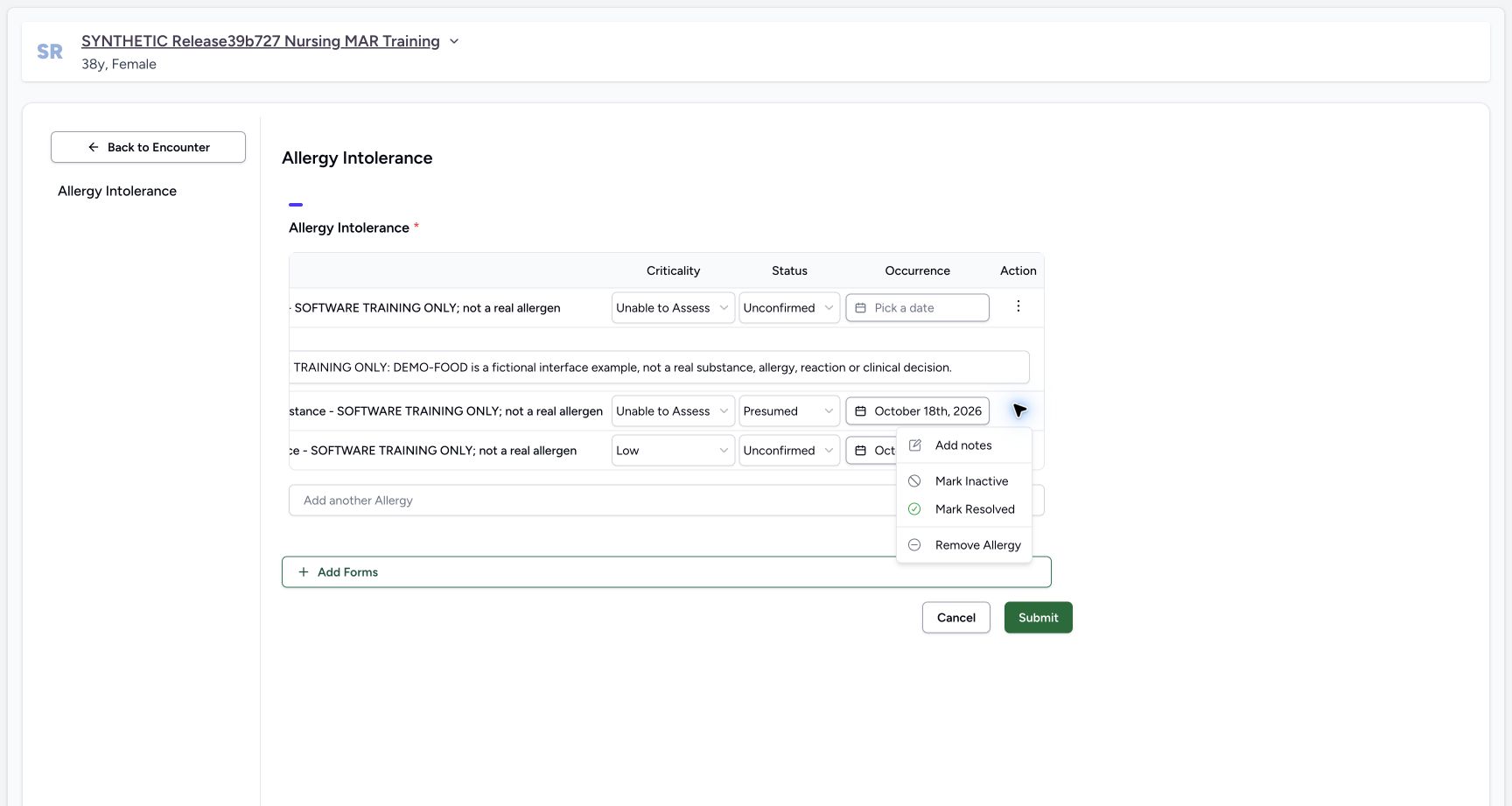The image size is (1512, 806).
Task: Click the SR patient avatar initials
Action: point(50,52)
